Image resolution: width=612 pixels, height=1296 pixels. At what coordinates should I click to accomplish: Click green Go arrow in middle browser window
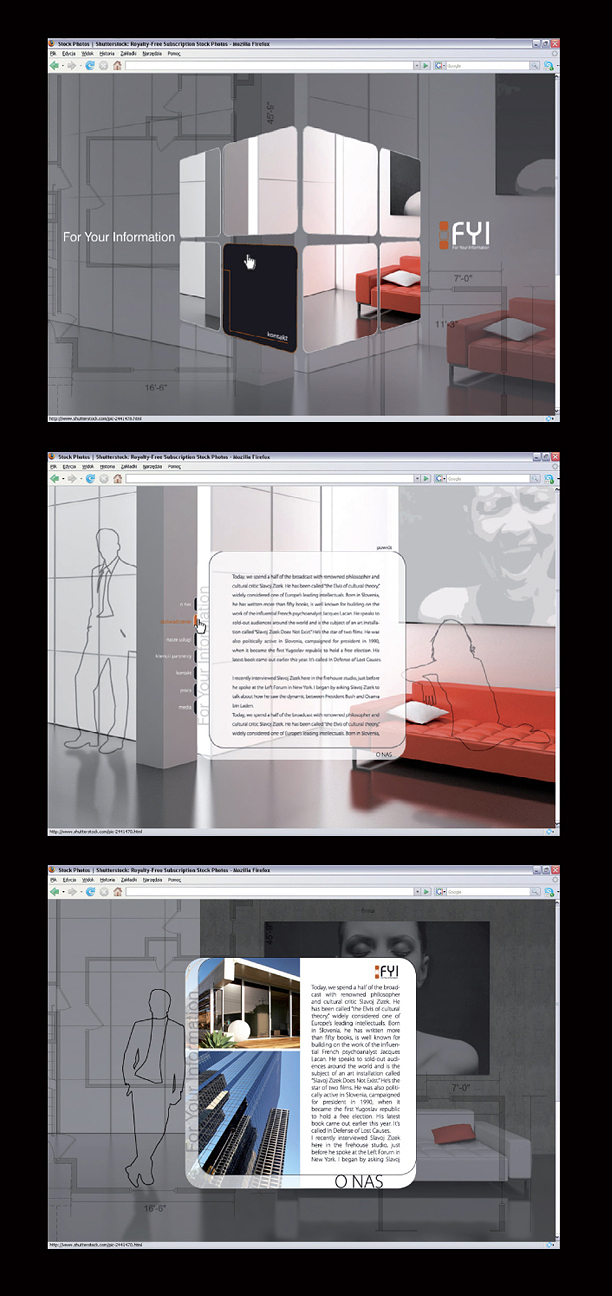pyautogui.click(x=427, y=479)
